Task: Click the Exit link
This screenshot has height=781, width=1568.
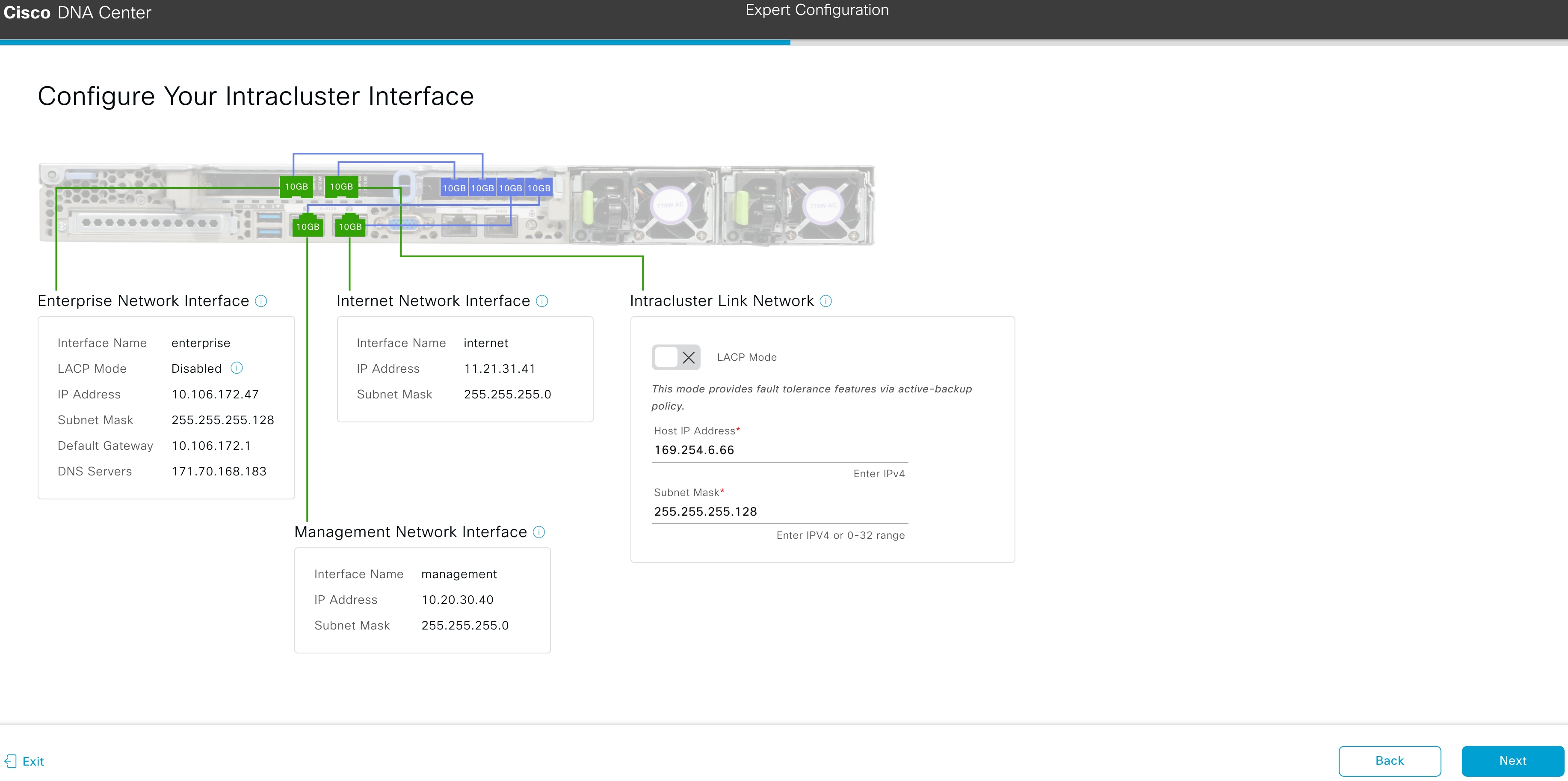Action: (x=33, y=761)
